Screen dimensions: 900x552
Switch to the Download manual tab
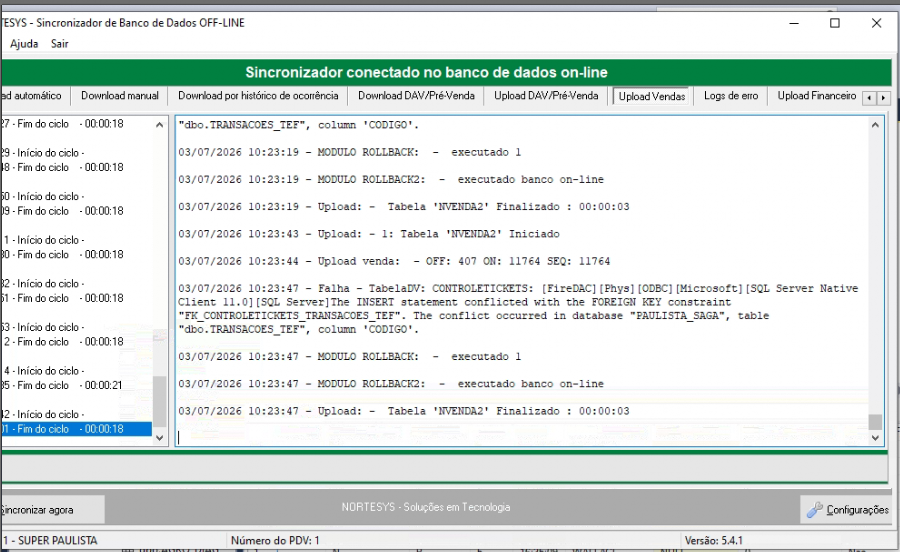[x=119, y=96]
